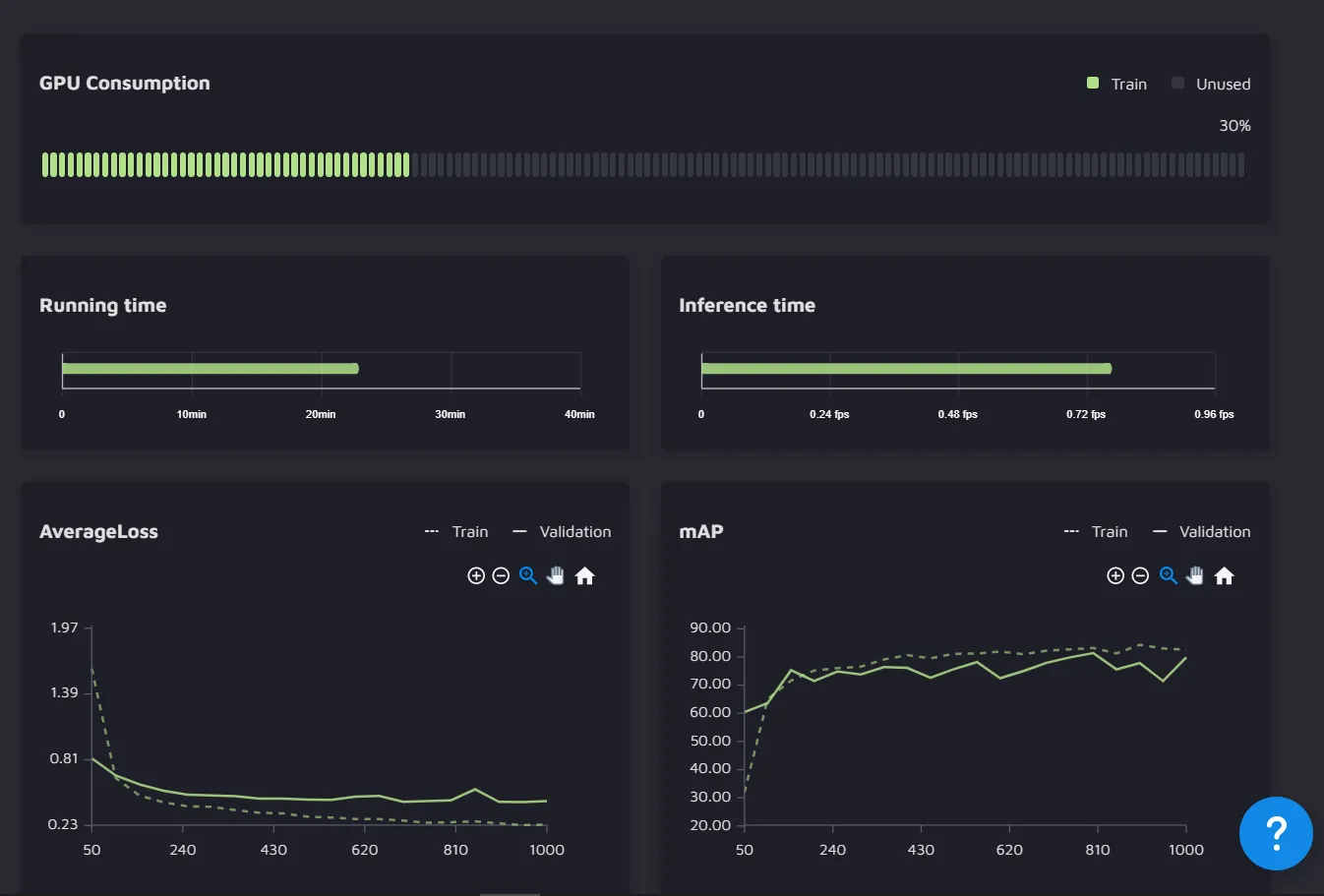
Task: Hide Validation series in mAP legend
Action: click(x=1202, y=532)
